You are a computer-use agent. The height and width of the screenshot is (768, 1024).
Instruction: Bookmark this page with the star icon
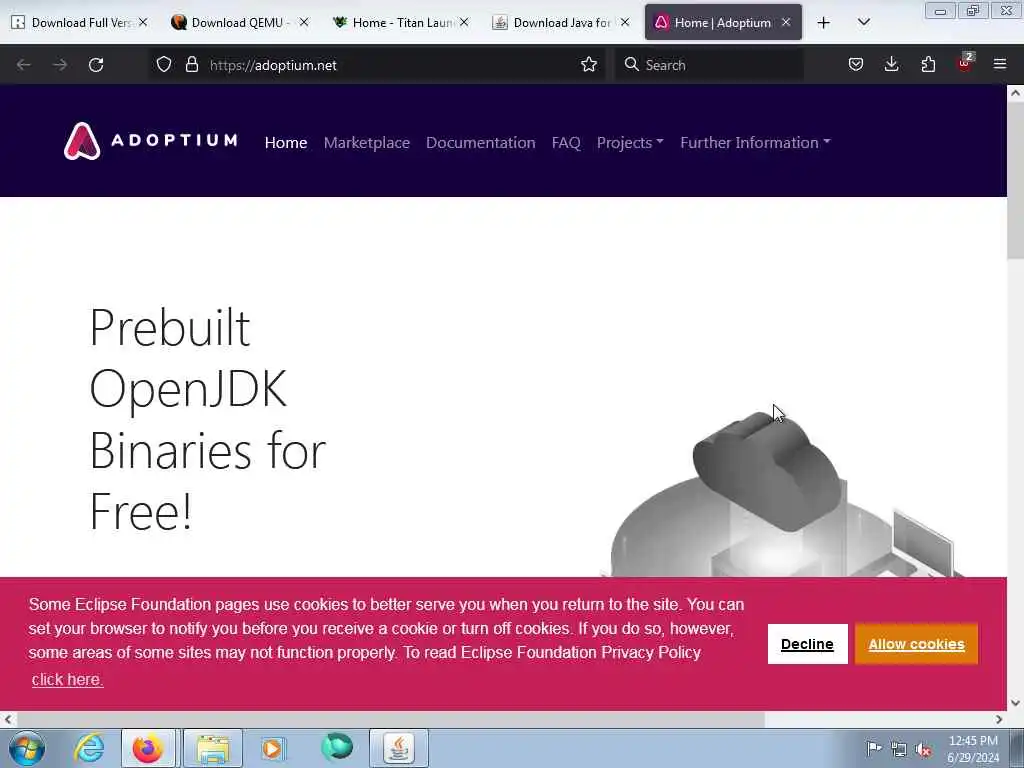(588, 65)
